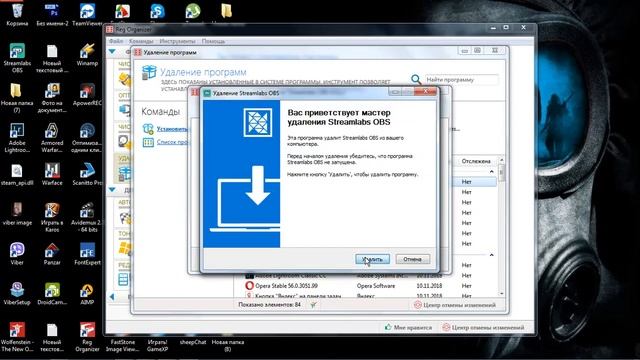The width and height of the screenshot is (640, 360).
Task: Open the steam_api.dll file icon
Action: point(17,175)
